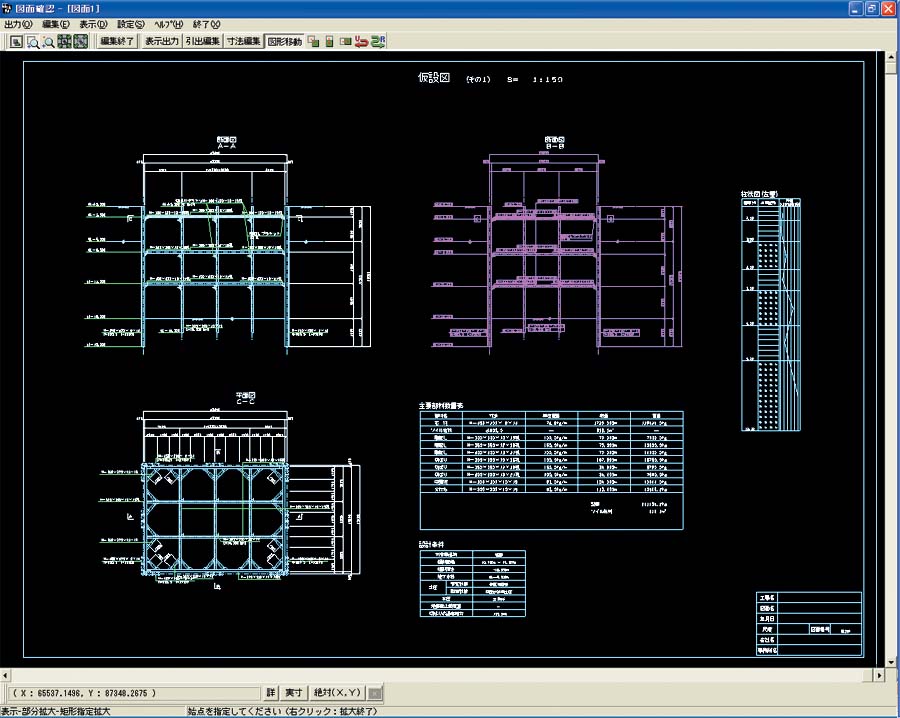Screen dimensions: 900x718
Task: Click horizontal scrollbar left arrow
Action: pyautogui.click(x=5, y=676)
